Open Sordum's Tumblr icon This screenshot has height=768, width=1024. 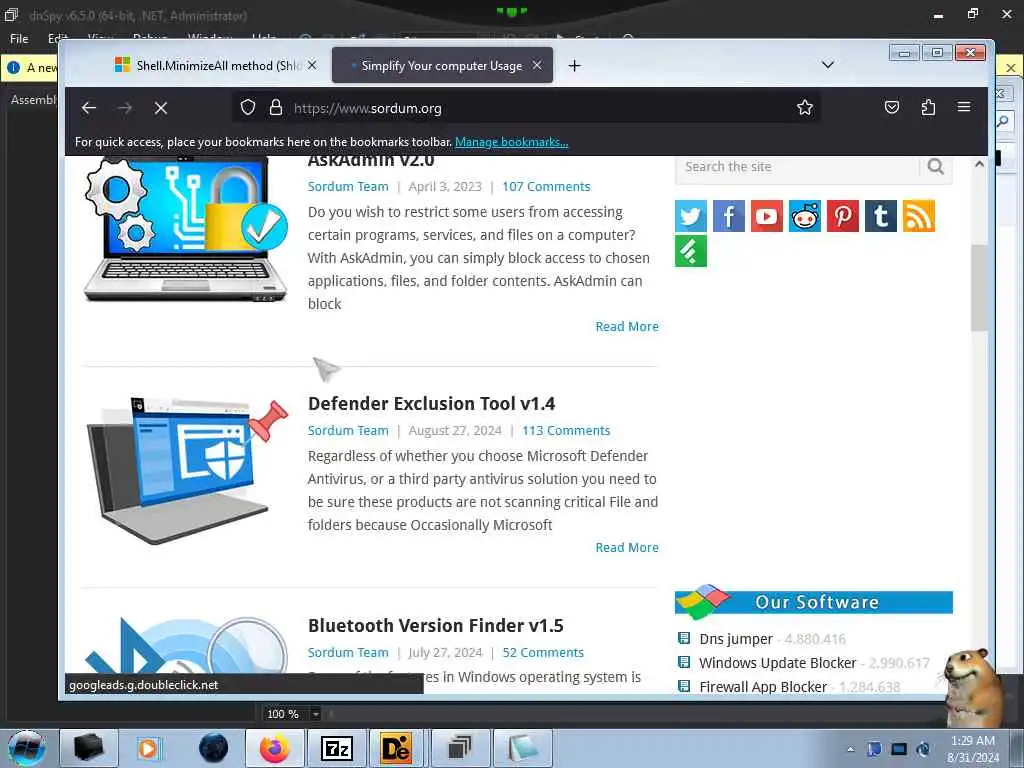coord(881,216)
